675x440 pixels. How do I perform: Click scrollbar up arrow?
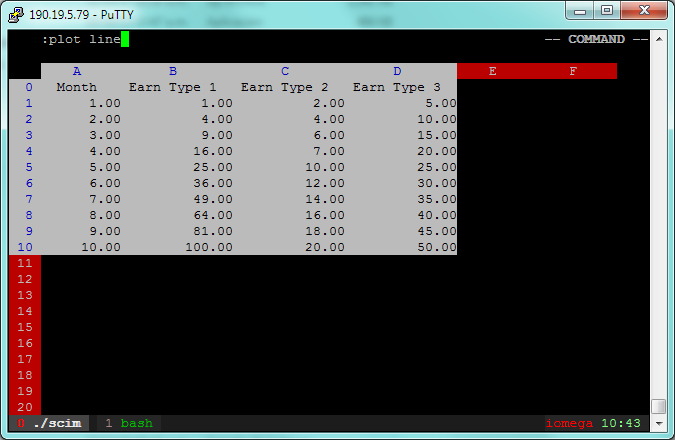tap(659, 39)
